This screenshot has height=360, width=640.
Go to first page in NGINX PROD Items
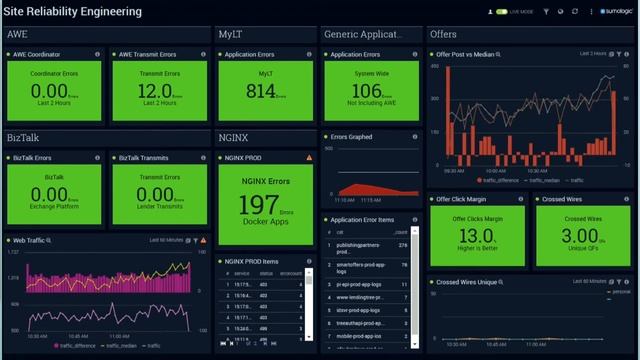click(x=223, y=344)
